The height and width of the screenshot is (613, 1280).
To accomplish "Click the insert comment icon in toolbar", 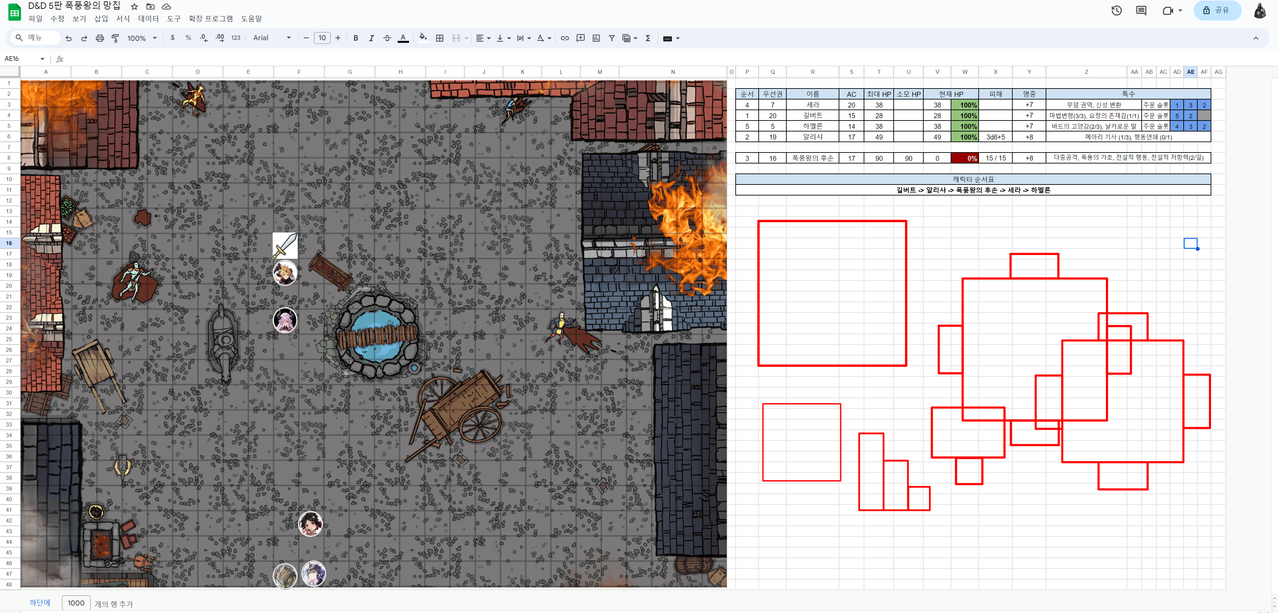I will 580,38.
